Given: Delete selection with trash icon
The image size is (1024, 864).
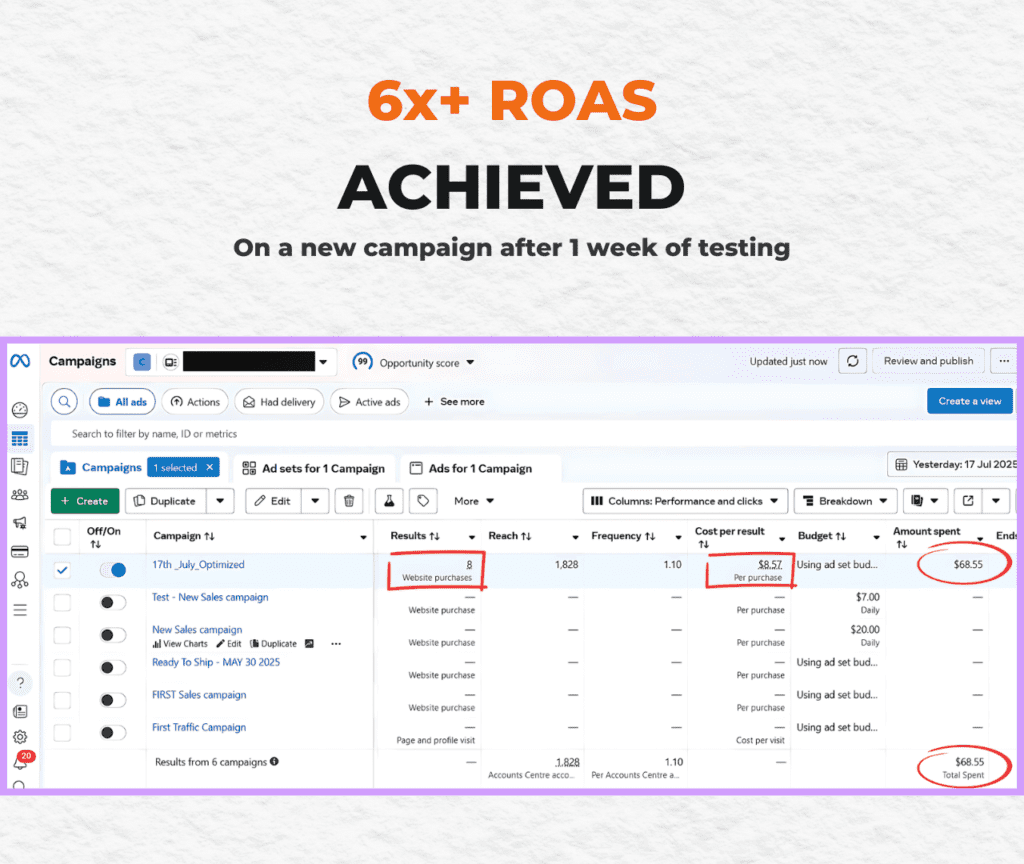Looking at the screenshot, I should [348, 501].
